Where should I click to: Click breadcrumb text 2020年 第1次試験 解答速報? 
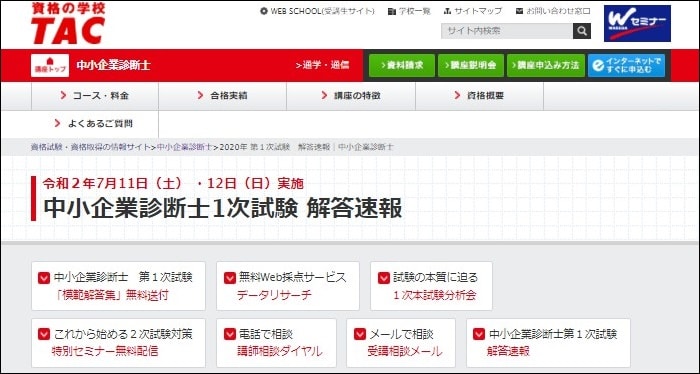tap(275, 147)
